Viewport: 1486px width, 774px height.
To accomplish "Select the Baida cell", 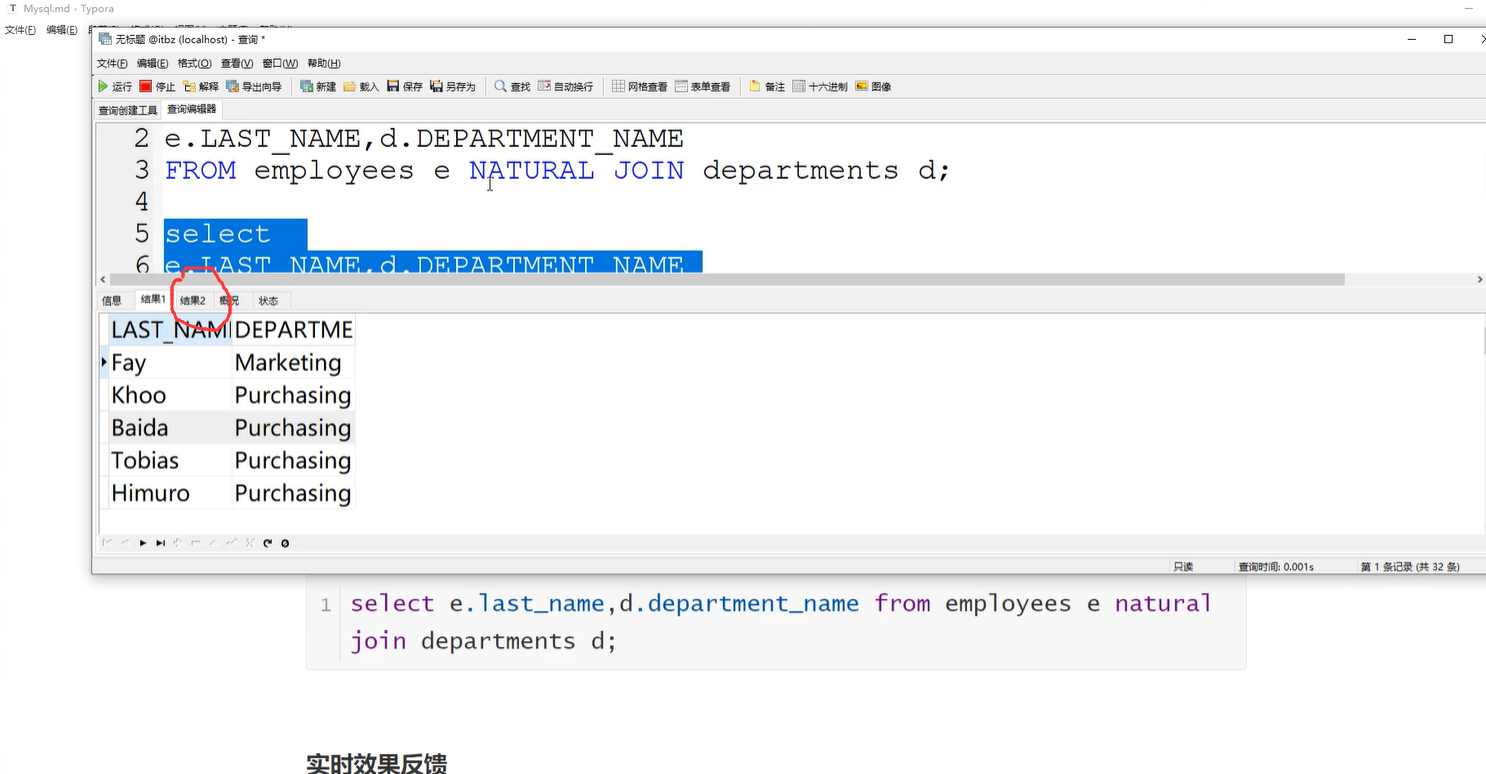I will tap(170, 428).
